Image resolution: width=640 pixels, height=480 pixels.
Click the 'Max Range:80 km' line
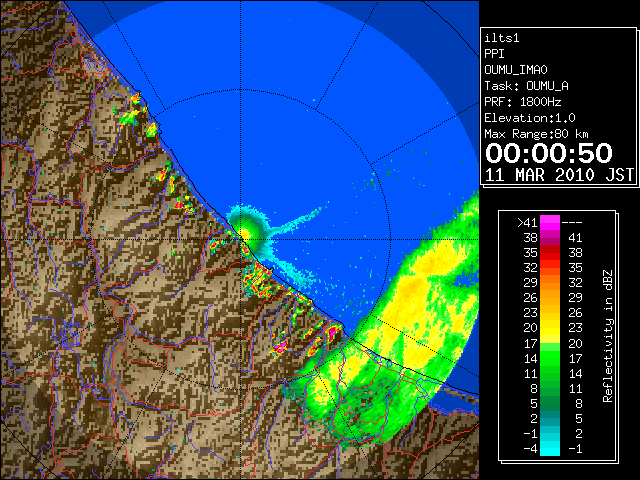(537, 134)
